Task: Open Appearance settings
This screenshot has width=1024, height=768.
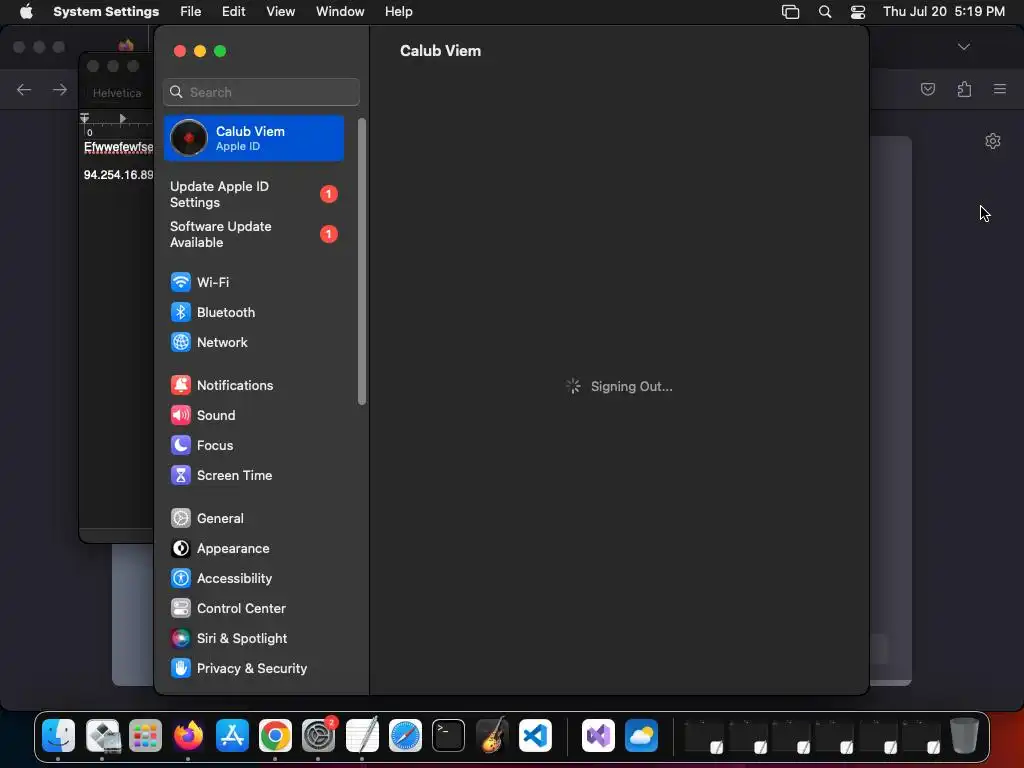Action: pyautogui.click(x=253, y=549)
